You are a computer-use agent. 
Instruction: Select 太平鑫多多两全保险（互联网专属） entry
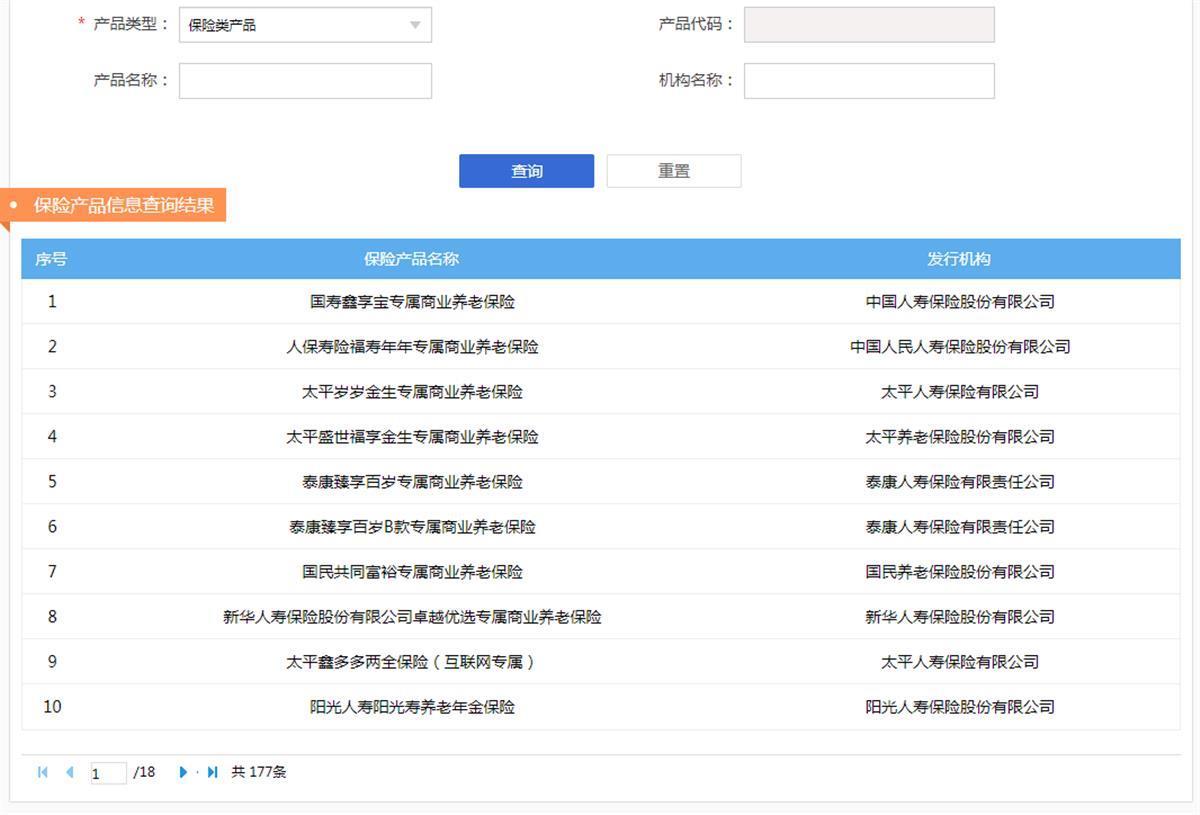tap(411, 662)
